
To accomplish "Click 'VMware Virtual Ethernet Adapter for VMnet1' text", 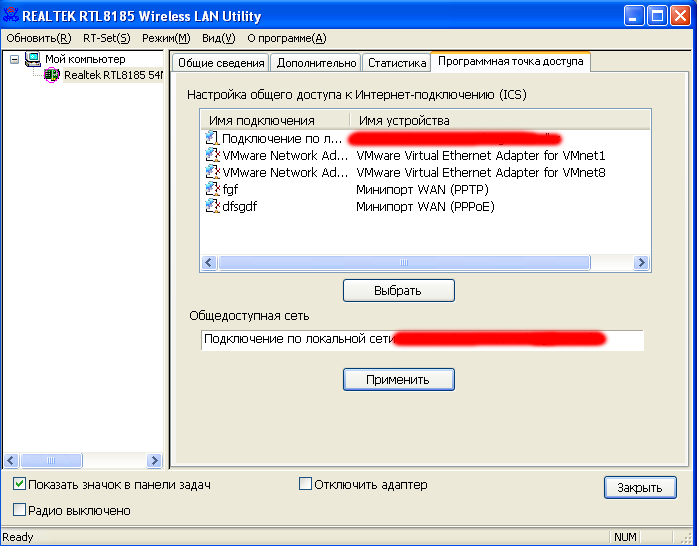I will point(481,156).
